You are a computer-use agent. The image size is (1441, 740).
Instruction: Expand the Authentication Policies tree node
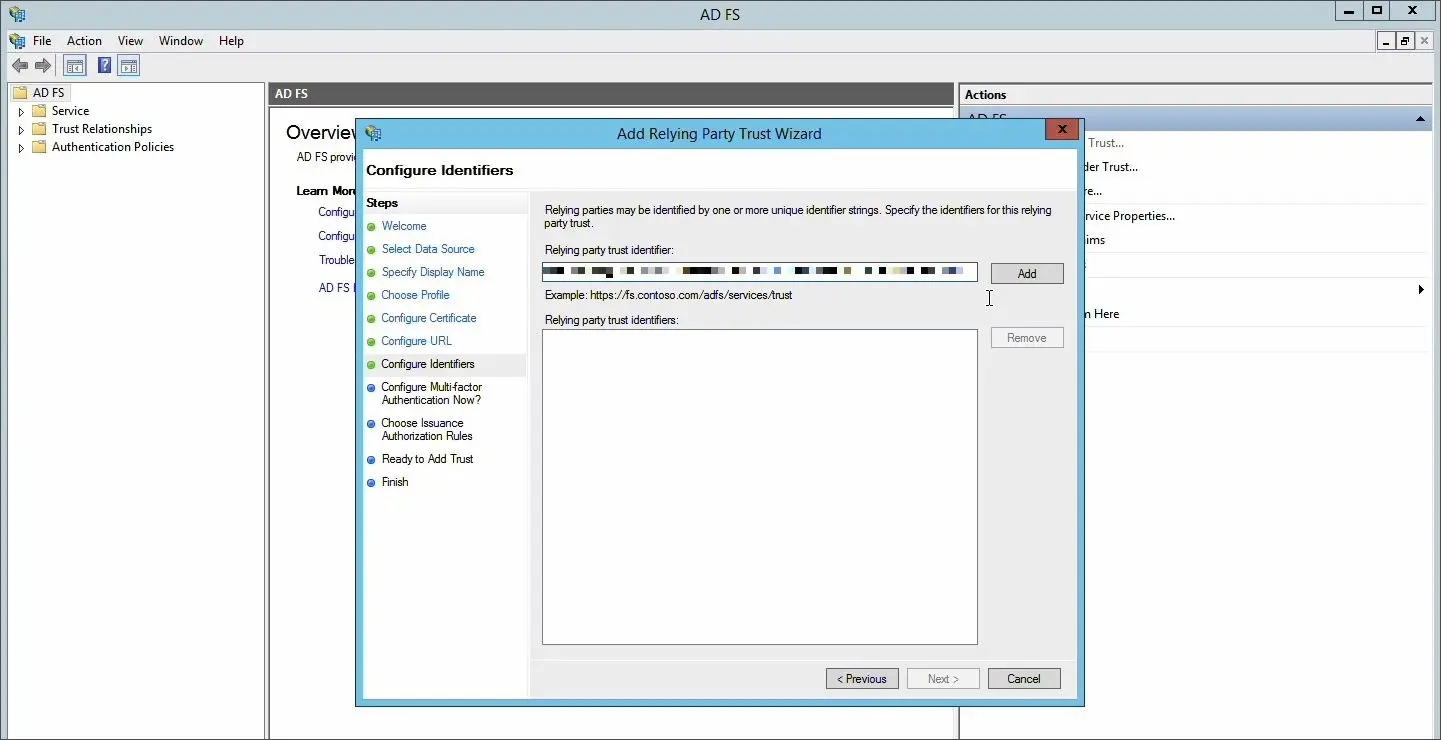point(21,148)
